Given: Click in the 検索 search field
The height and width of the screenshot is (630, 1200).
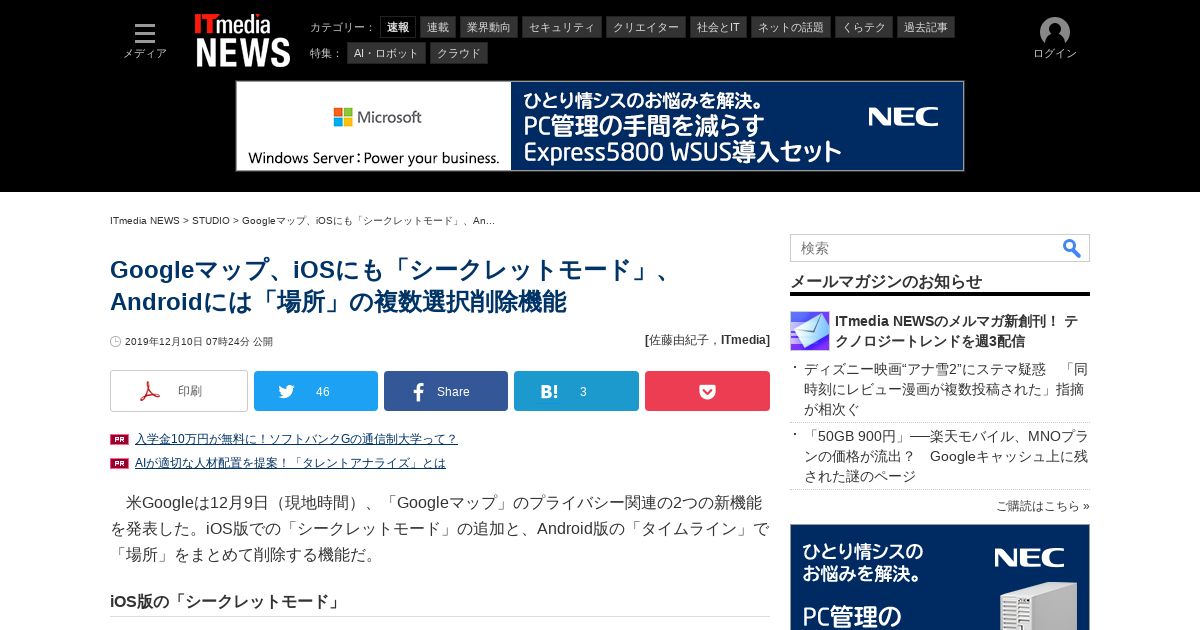Looking at the screenshot, I should pos(925,248).
